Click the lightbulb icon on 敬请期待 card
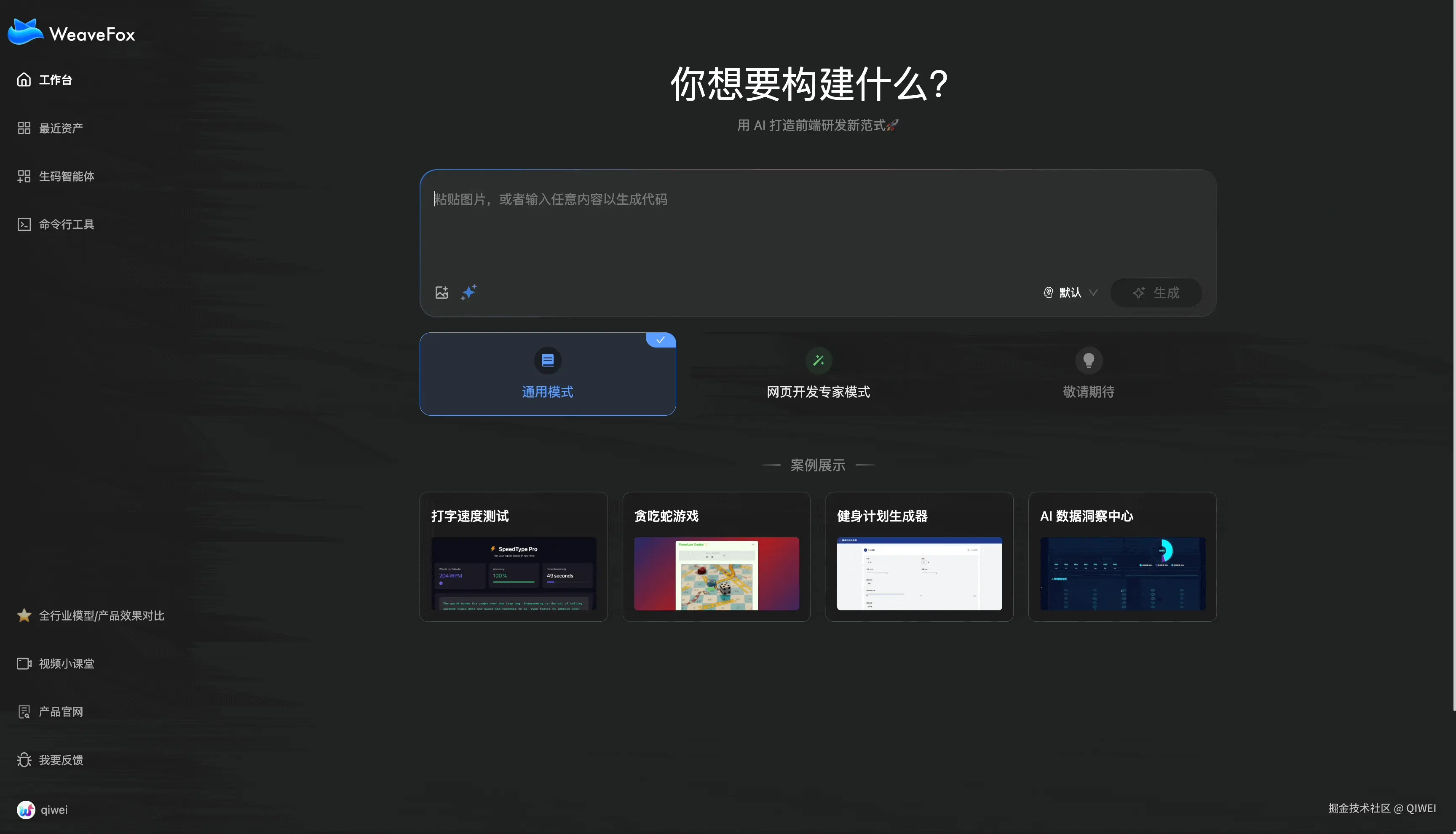Screen dimensions: 1456x834 [x=1088, y=360]
